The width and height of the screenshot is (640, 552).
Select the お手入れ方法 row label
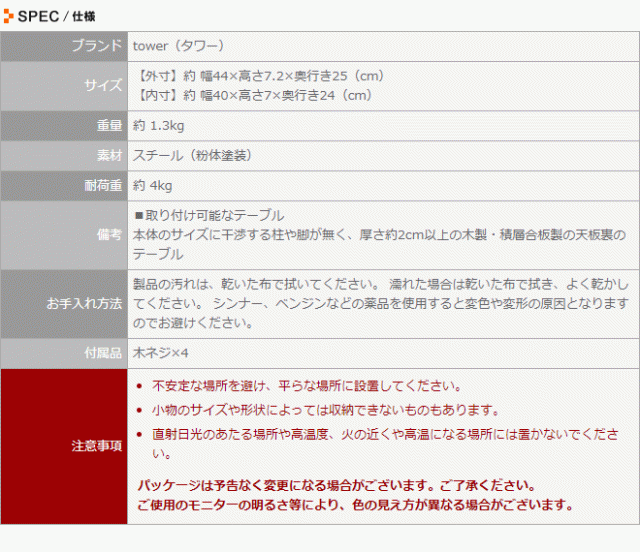pos(84,304)
